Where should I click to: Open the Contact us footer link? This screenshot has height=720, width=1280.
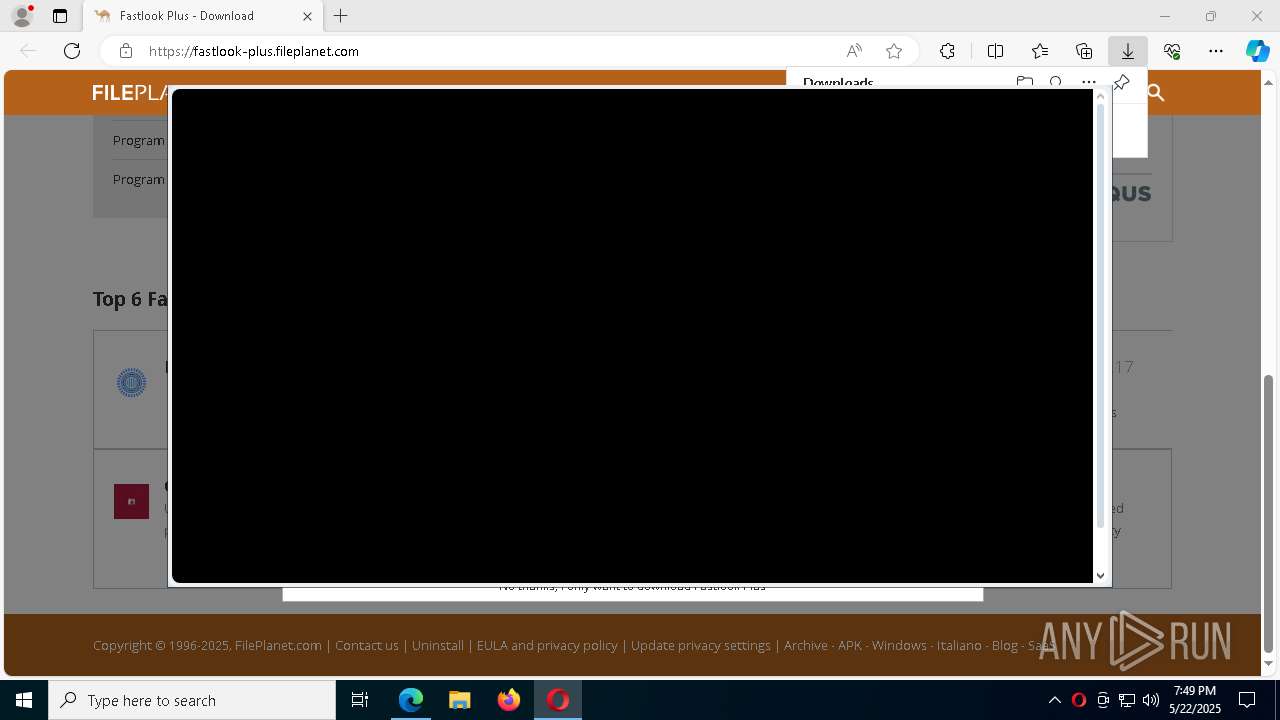point(367,645)
